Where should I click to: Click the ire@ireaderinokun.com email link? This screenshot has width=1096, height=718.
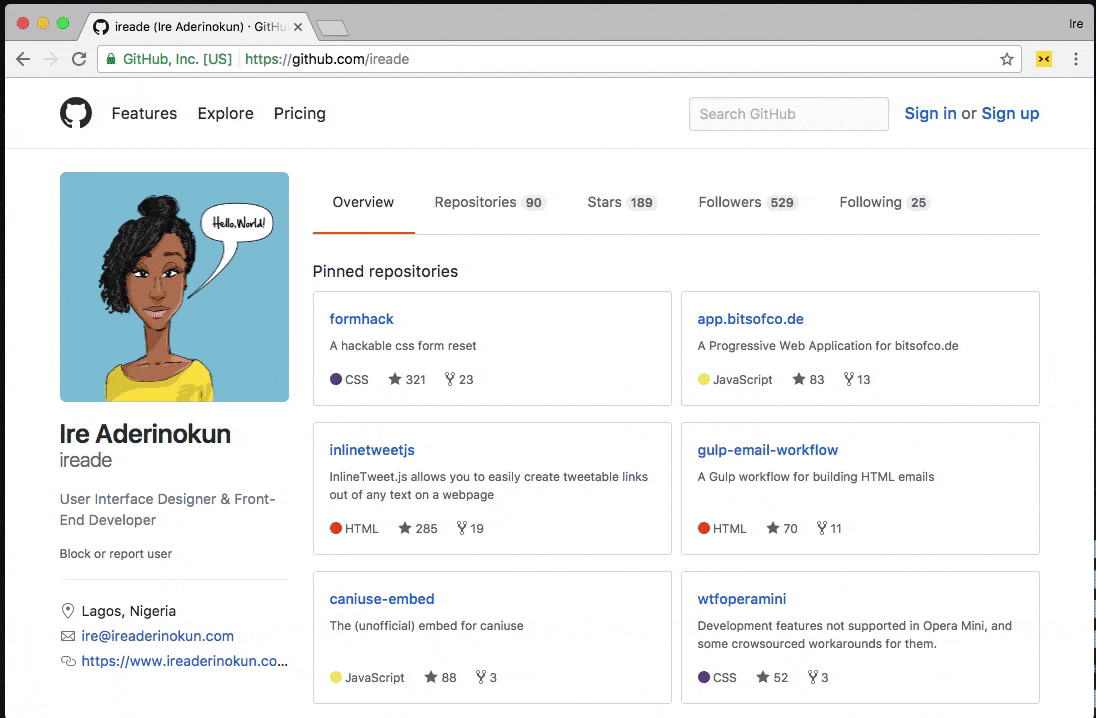pos(157,636)
